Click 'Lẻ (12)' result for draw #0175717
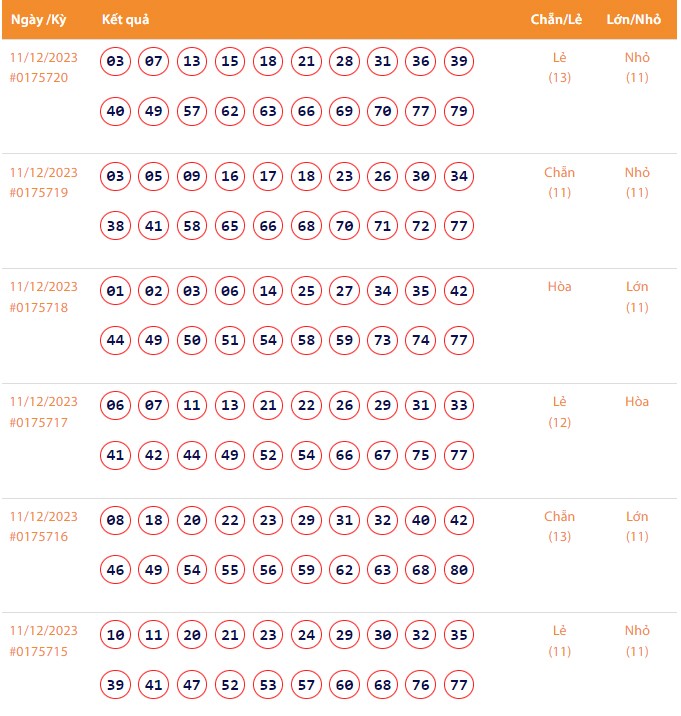The height and width of the screenshot is (716, 681). tap(559, 411)
